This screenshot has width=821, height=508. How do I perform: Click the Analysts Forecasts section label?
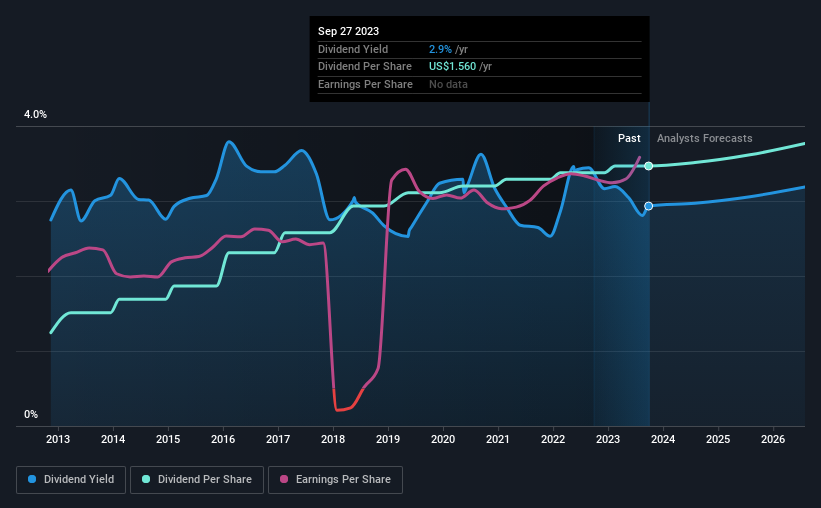[704, 138]
